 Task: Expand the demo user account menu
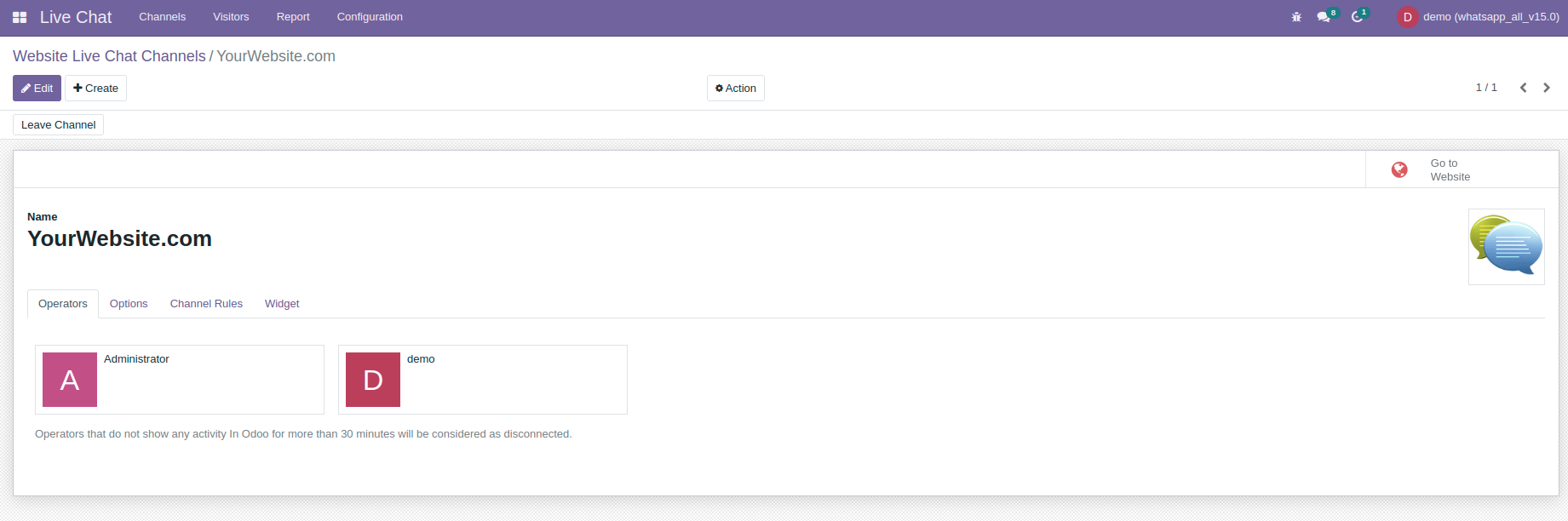[1478, 17]
